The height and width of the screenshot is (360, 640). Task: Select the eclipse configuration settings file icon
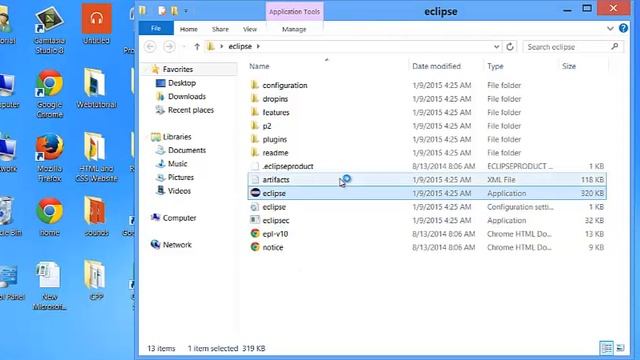coord(255,207)
